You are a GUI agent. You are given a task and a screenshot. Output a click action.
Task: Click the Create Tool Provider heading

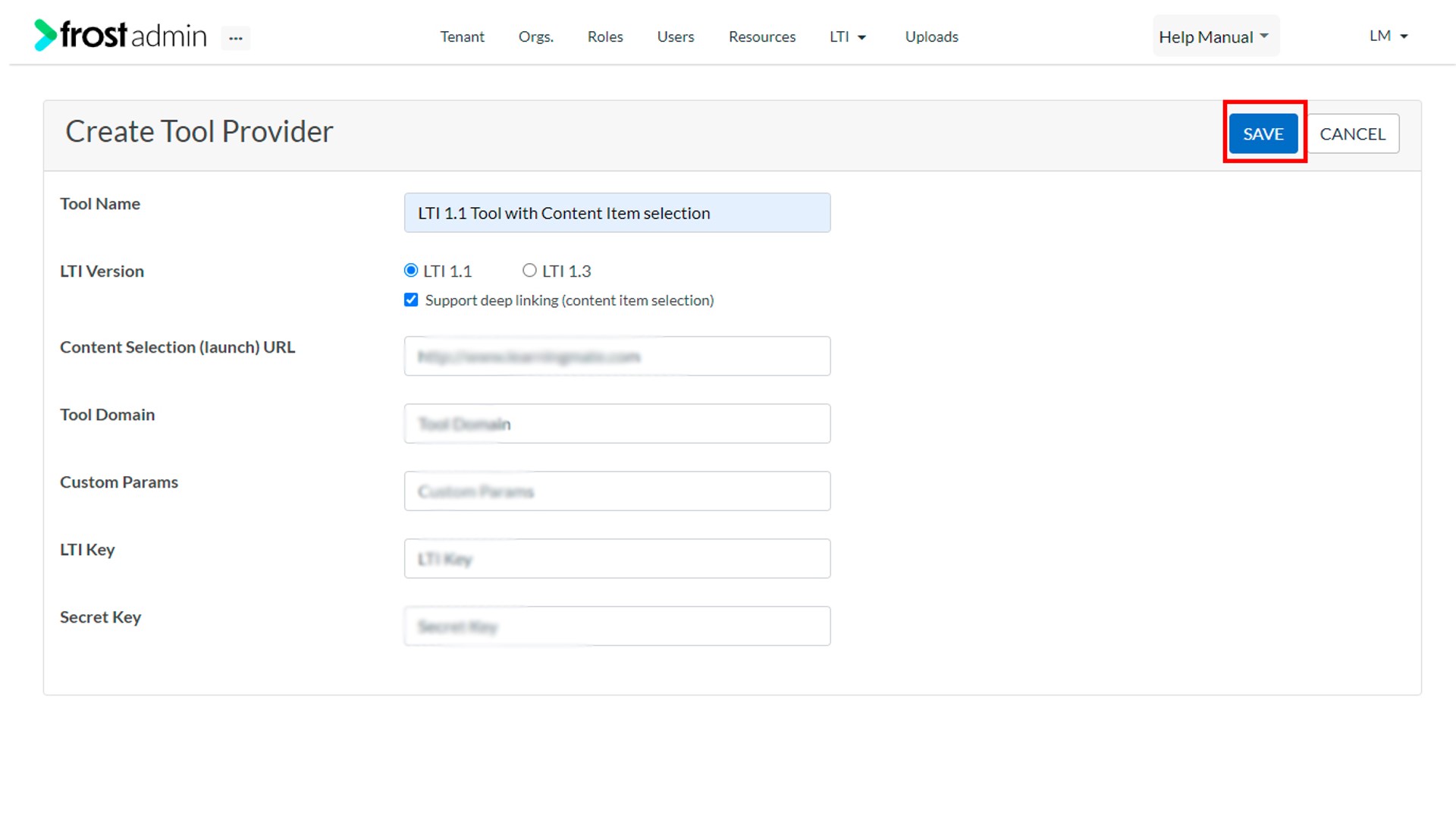click(x=199, y=132)
